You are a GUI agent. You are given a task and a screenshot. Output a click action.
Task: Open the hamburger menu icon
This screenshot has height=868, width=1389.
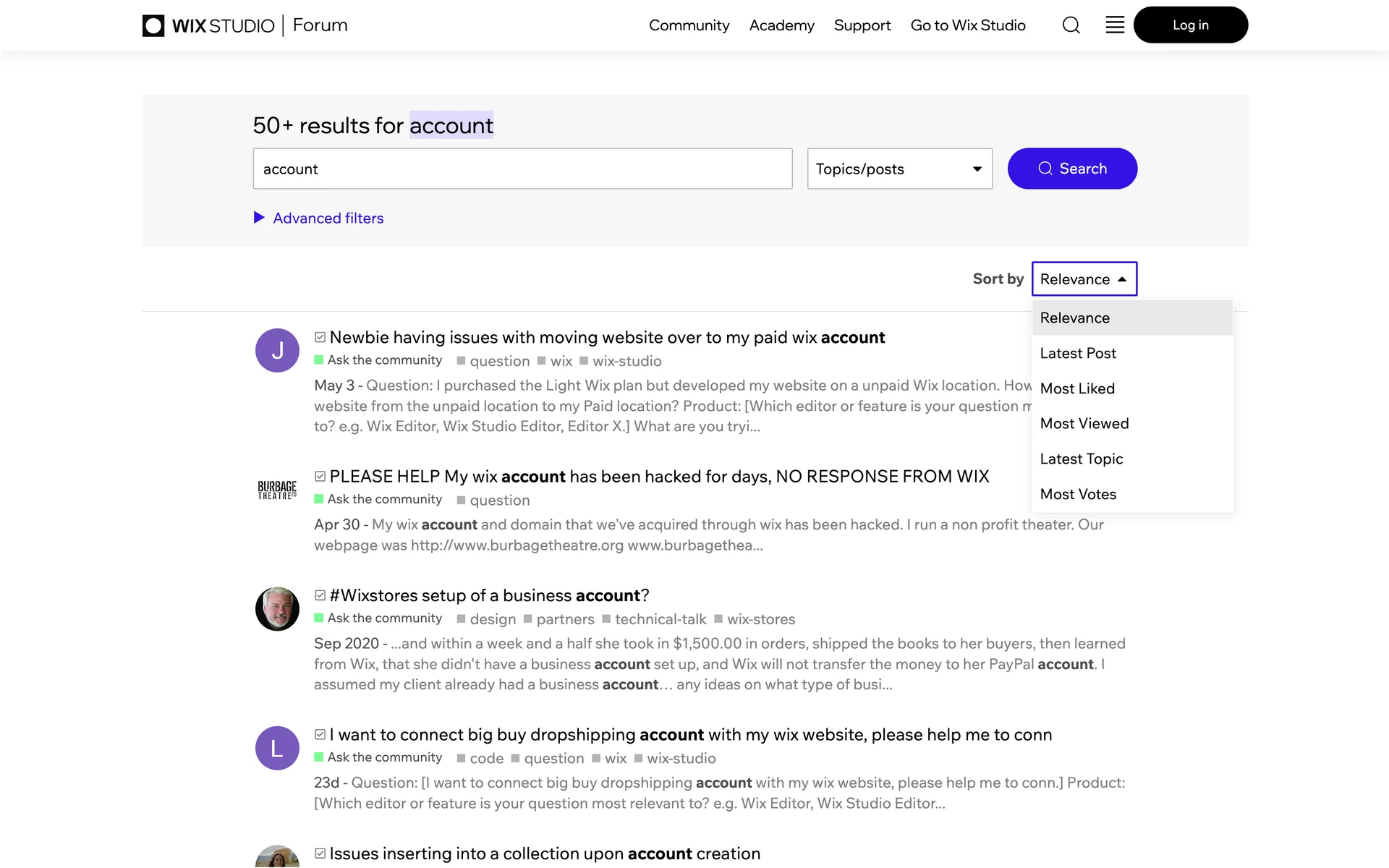pyautogui.click(x=1115, y=25)
